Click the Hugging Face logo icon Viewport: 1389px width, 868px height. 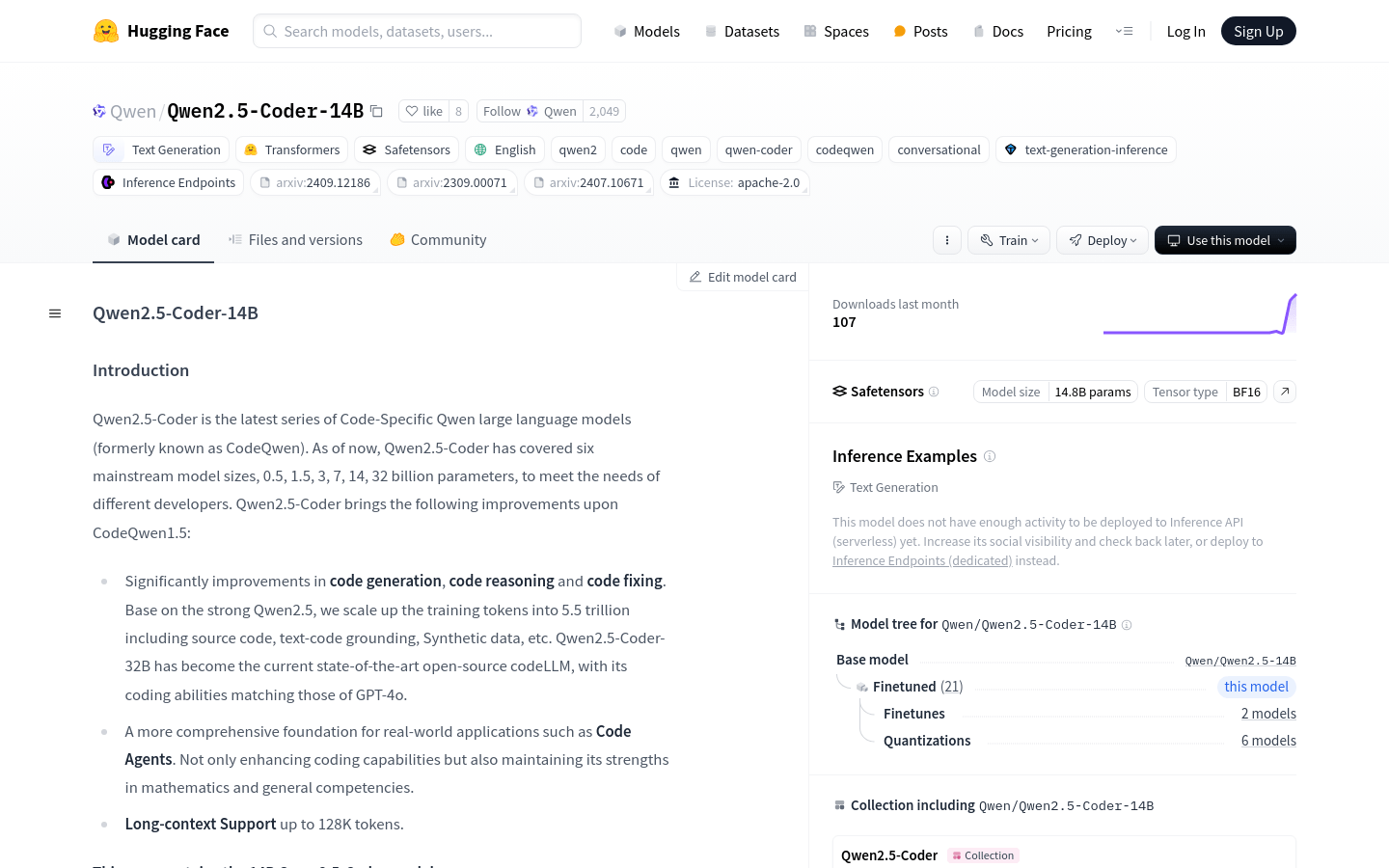pos(106,31)
